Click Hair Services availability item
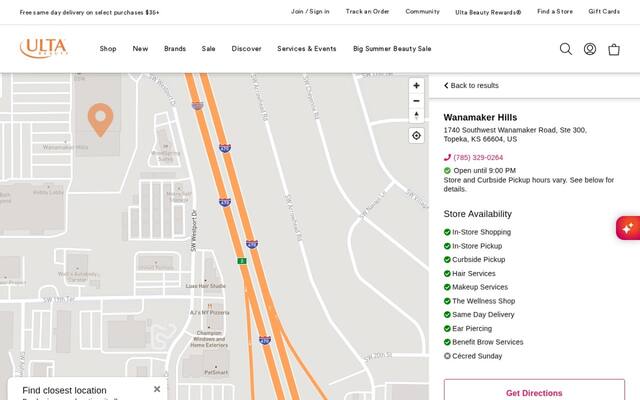The image size is (640, 400). click(470, 273)
